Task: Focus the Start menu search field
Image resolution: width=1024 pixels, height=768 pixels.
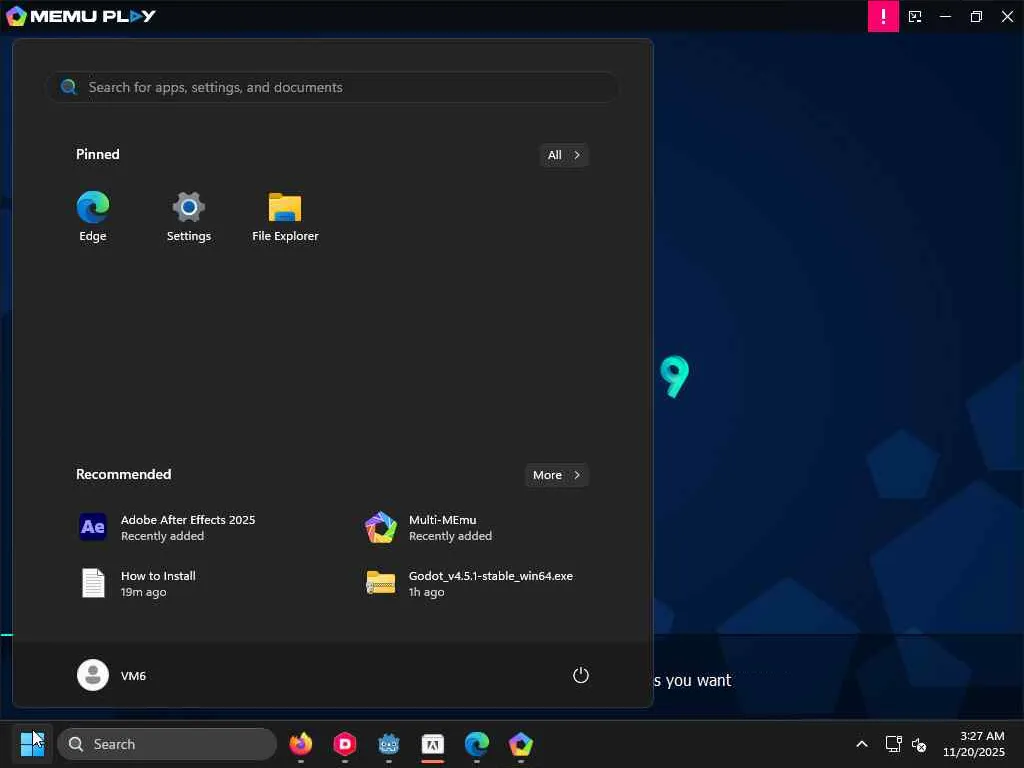Action: click(x=332, y=87)
